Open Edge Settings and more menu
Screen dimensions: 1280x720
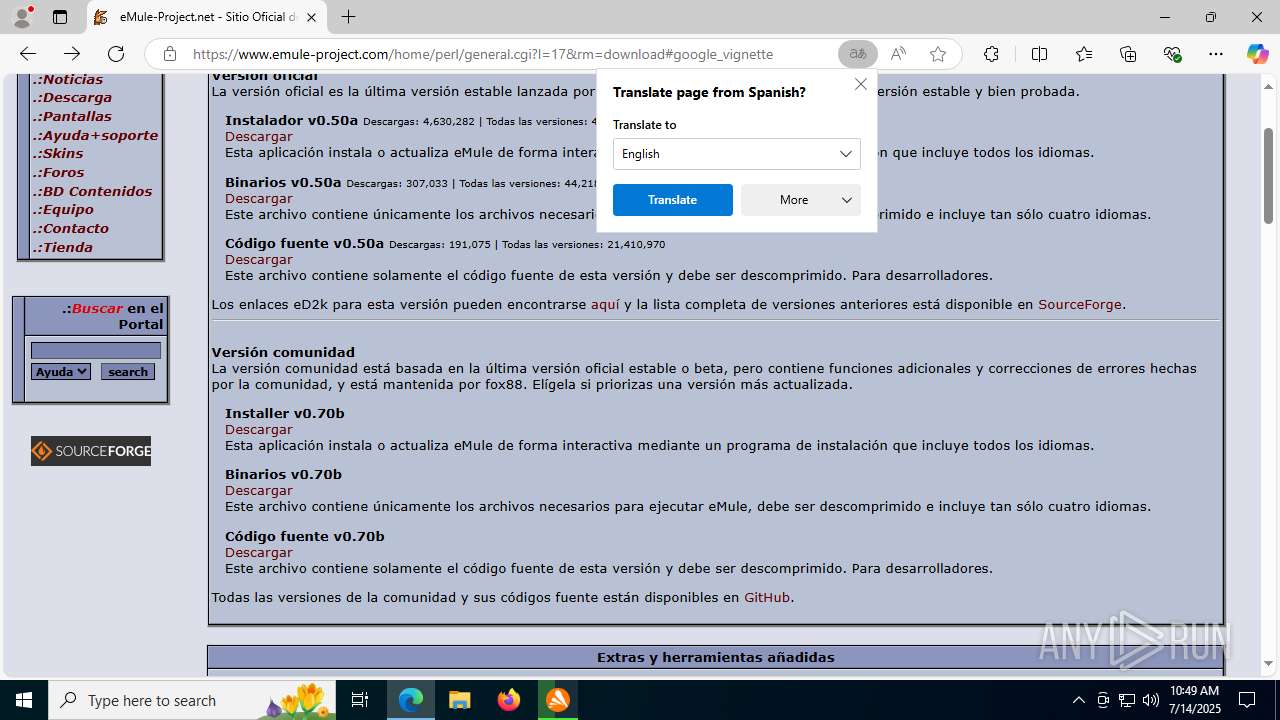[1216, 54]
